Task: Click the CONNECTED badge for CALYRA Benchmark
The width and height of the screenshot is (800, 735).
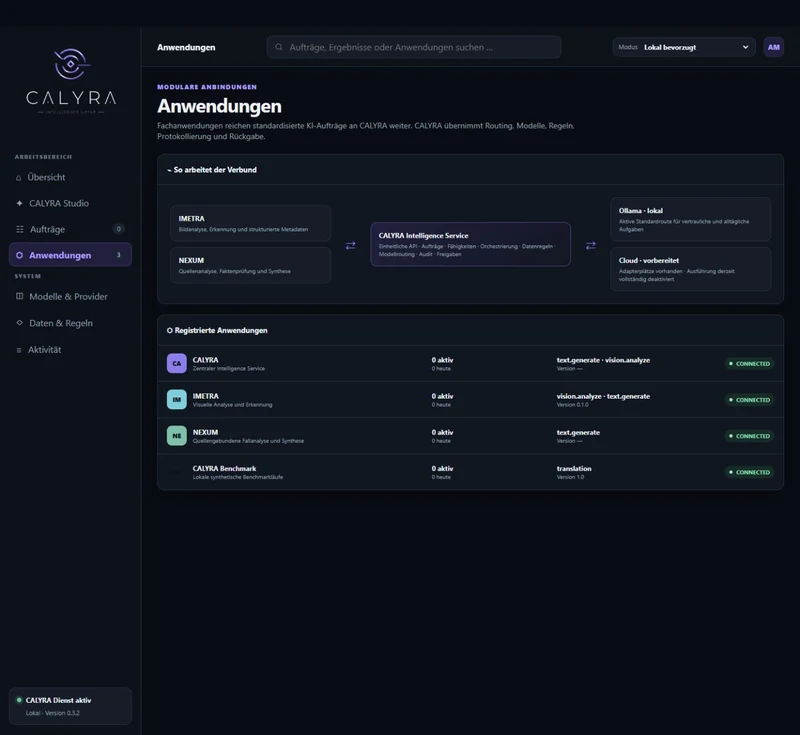Action: [749, 472]
